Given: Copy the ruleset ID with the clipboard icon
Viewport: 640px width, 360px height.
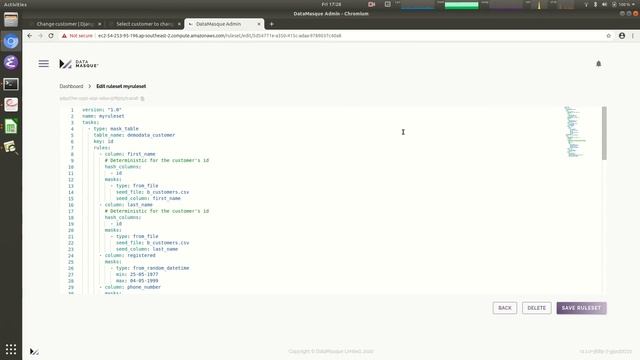Looking at the screenshot, I should click(x=142, y=98).
